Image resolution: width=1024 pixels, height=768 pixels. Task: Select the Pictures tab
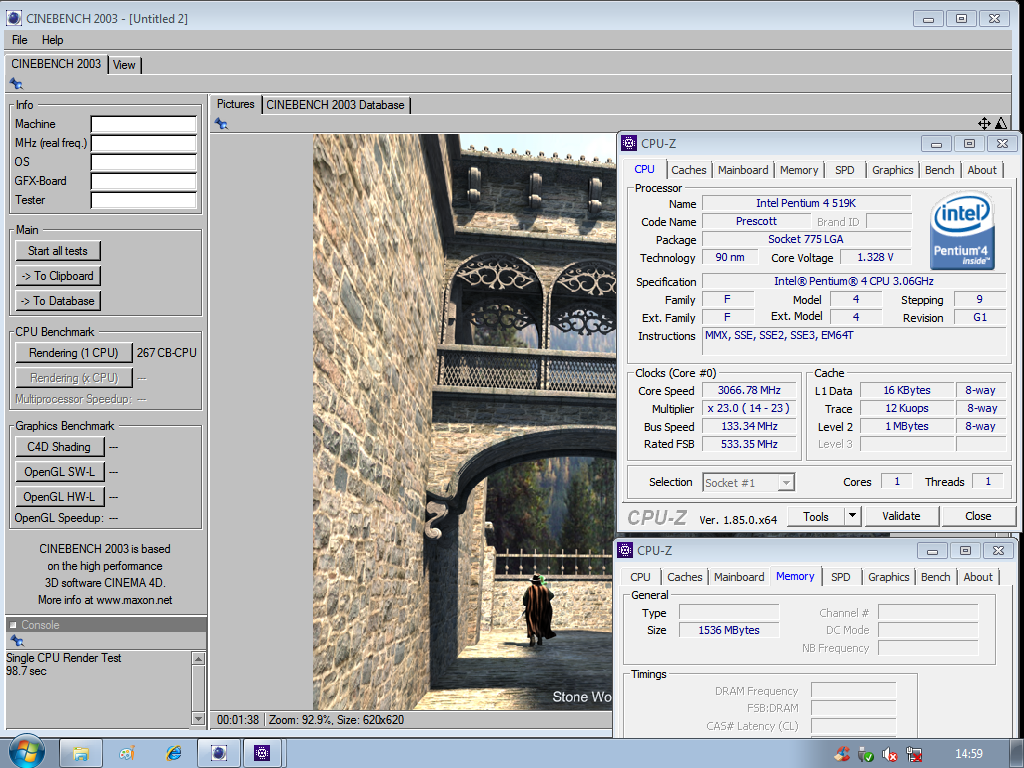point(235,104)
